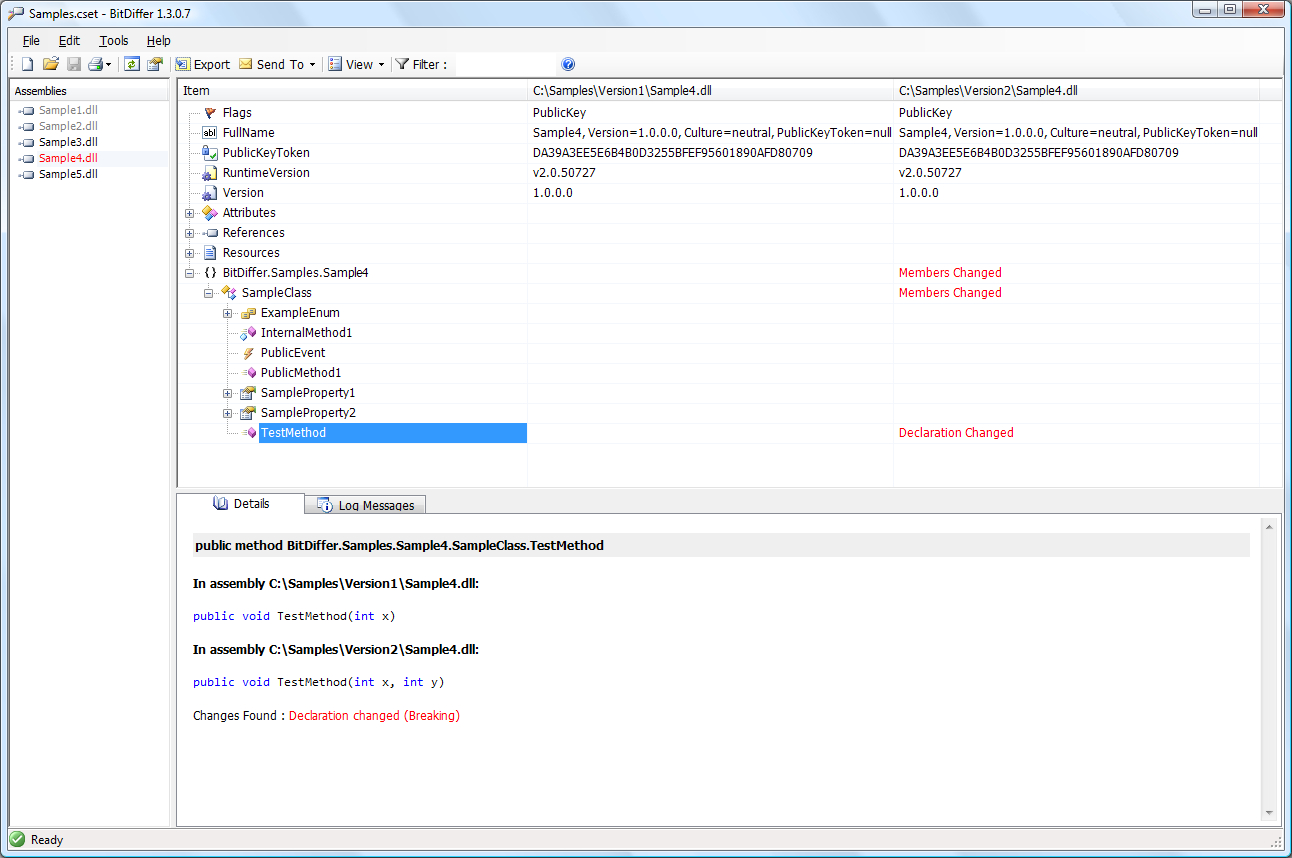Select the TestMethod tree row

click(392, 433)
